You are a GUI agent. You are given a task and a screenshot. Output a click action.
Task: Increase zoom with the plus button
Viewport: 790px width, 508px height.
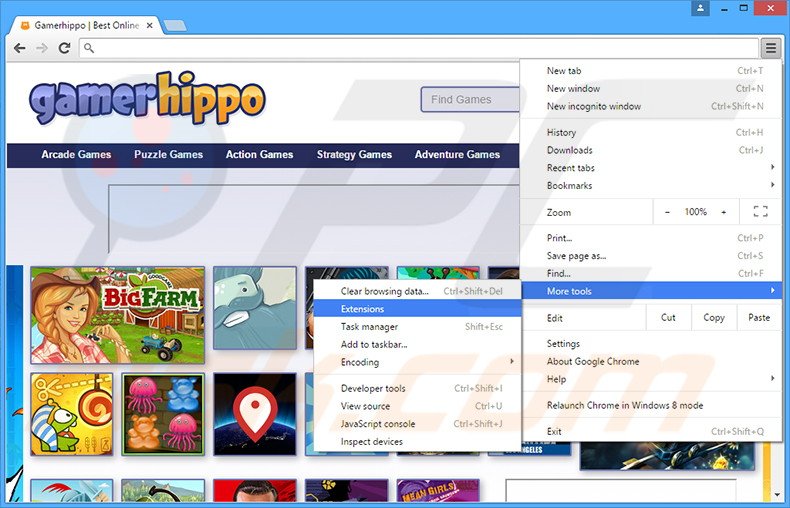pyautogui.click(x=723, y=212)
